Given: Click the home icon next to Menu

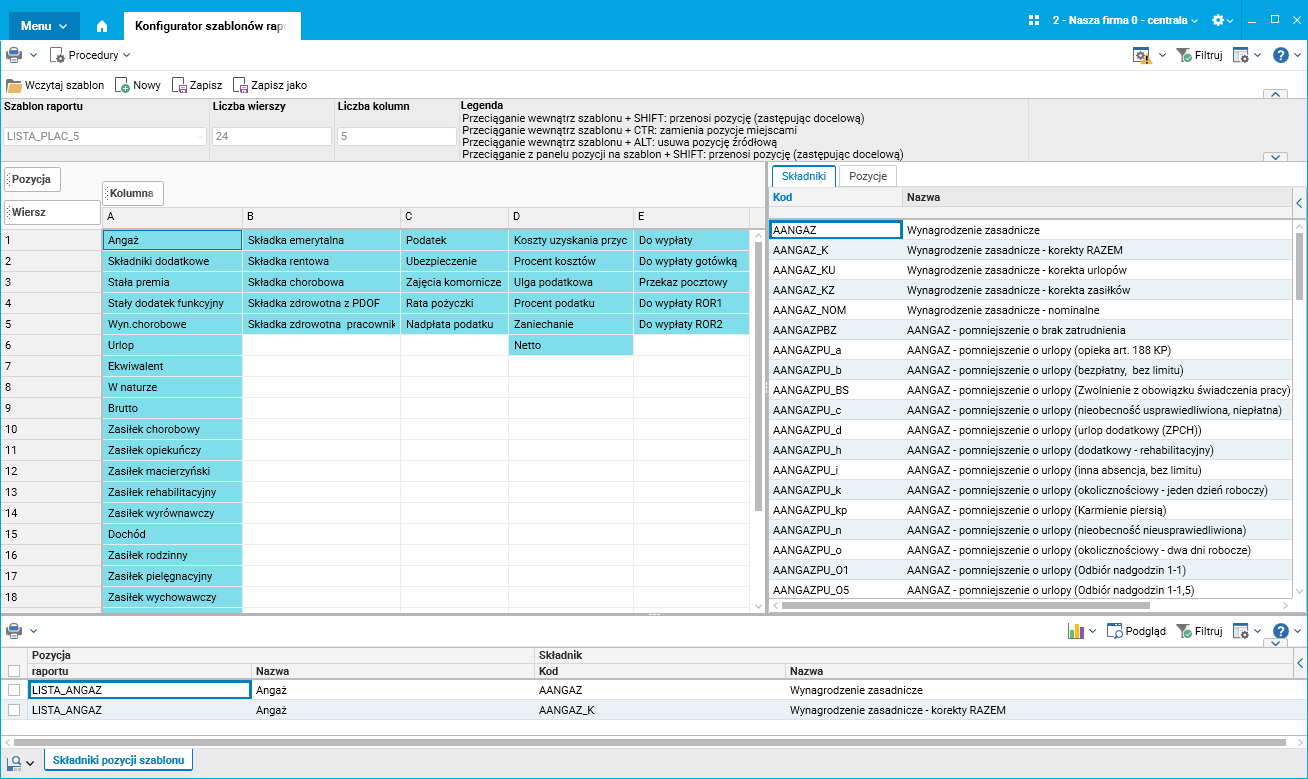Looking at the screenshot, I should (102, 26).
